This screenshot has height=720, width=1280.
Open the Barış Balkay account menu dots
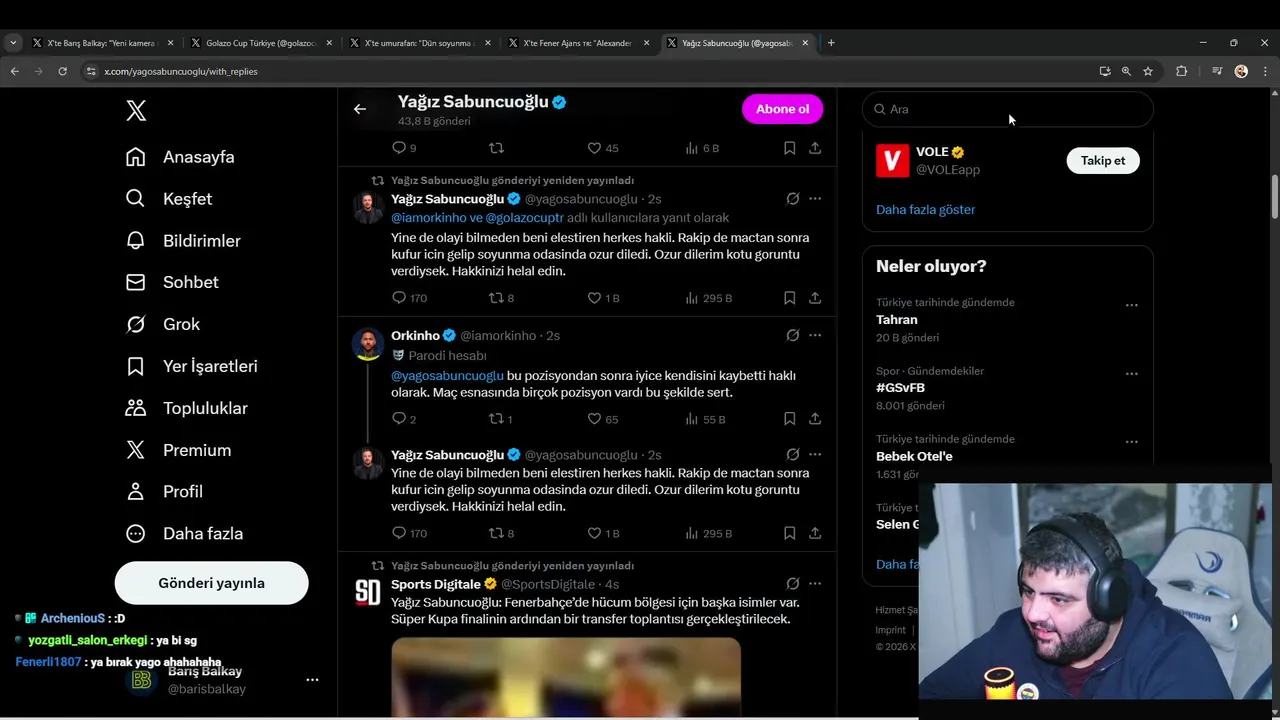click(x=312, y=680)
